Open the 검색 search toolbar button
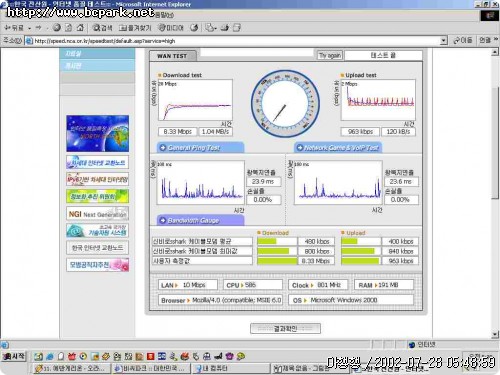This screenshot has width=500, height=375. click(x=102, y=28)
